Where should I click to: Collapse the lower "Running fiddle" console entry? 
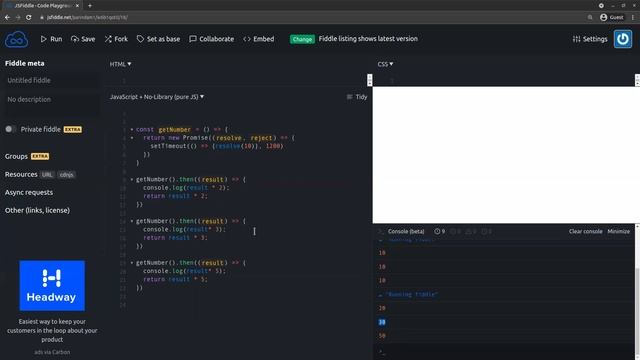point(380,295)
